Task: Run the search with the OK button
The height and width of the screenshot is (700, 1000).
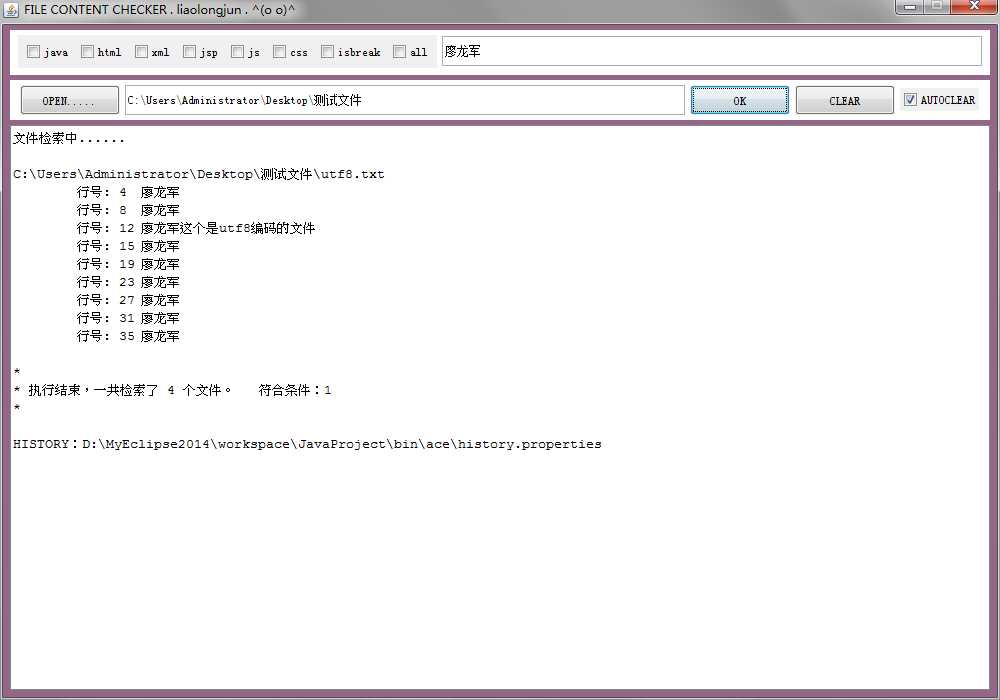Action: tap(740, 100)
